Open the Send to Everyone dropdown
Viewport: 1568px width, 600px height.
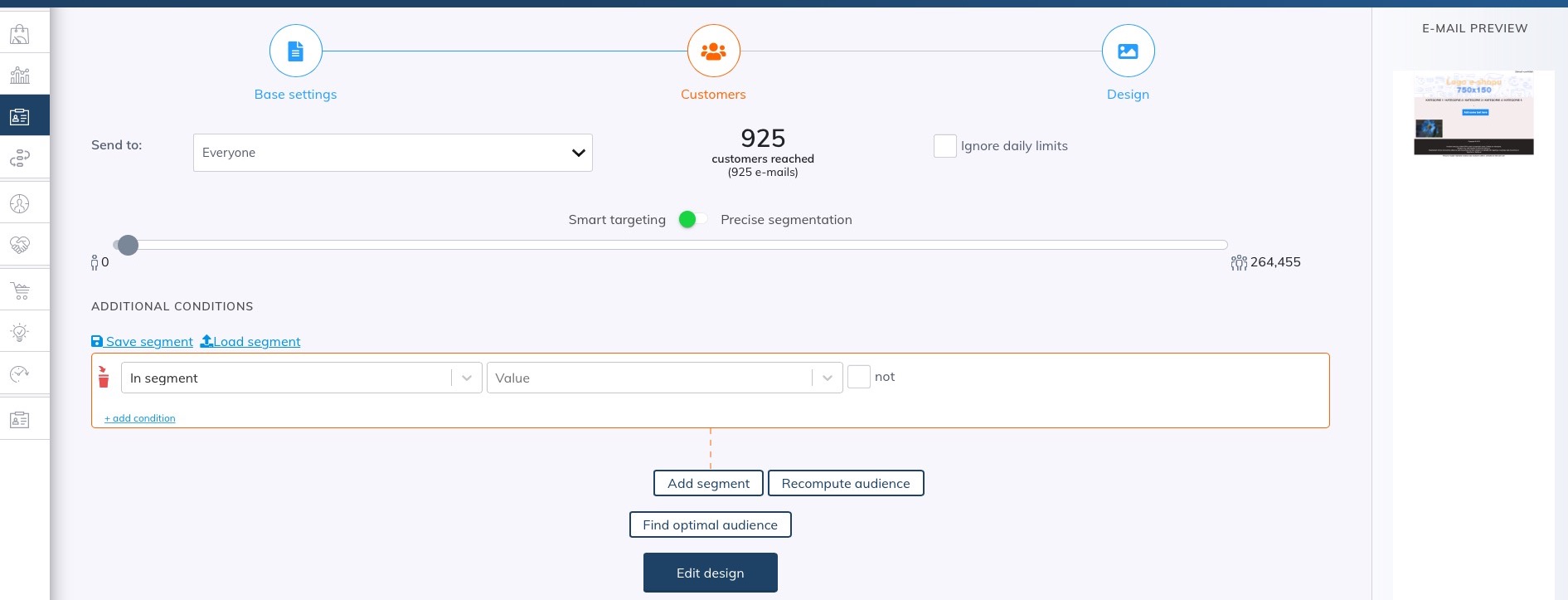pos(393,153)
